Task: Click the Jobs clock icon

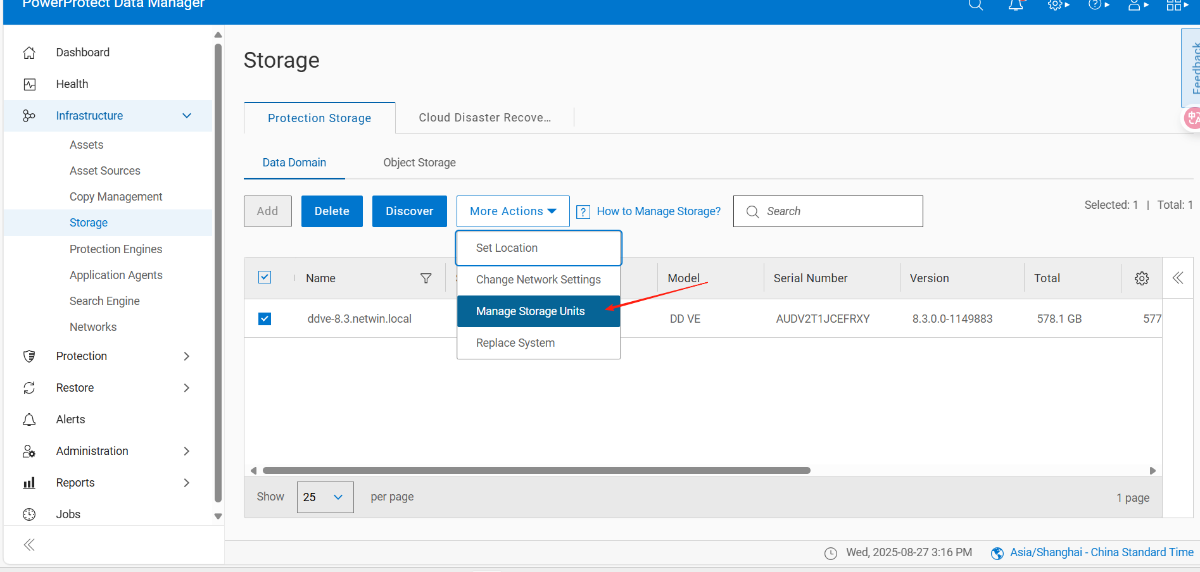Action: pos(29,514)
